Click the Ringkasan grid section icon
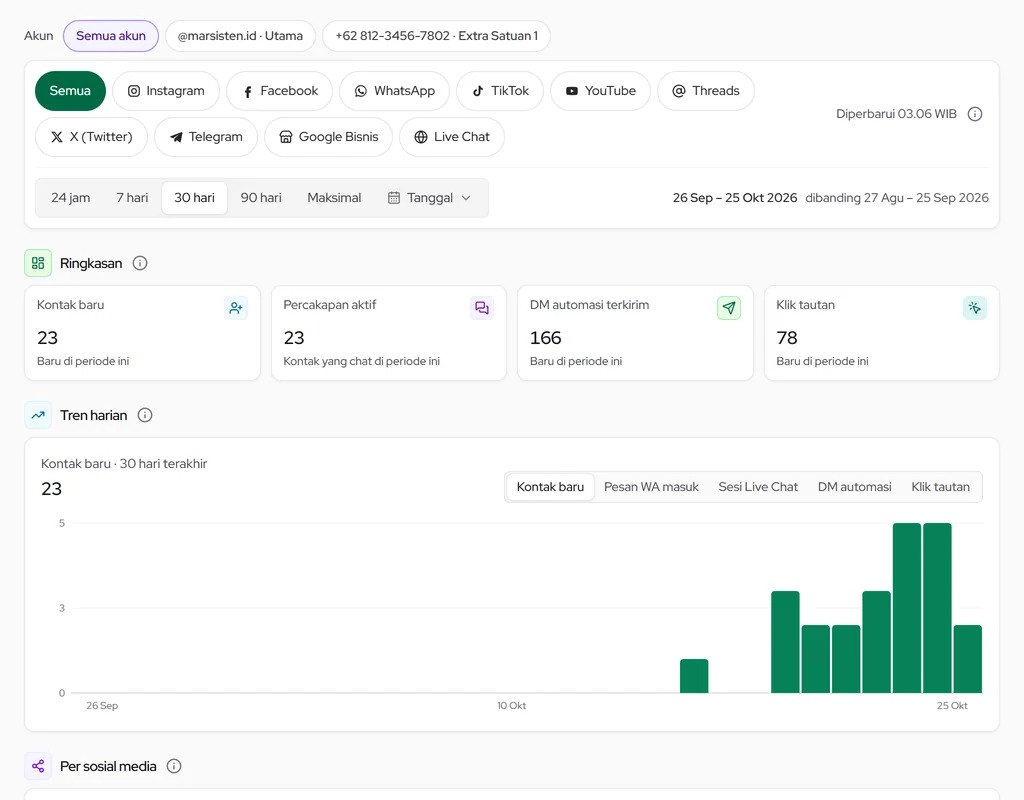Viewport: 1024px width, 800px height. (x=38, y=263)
